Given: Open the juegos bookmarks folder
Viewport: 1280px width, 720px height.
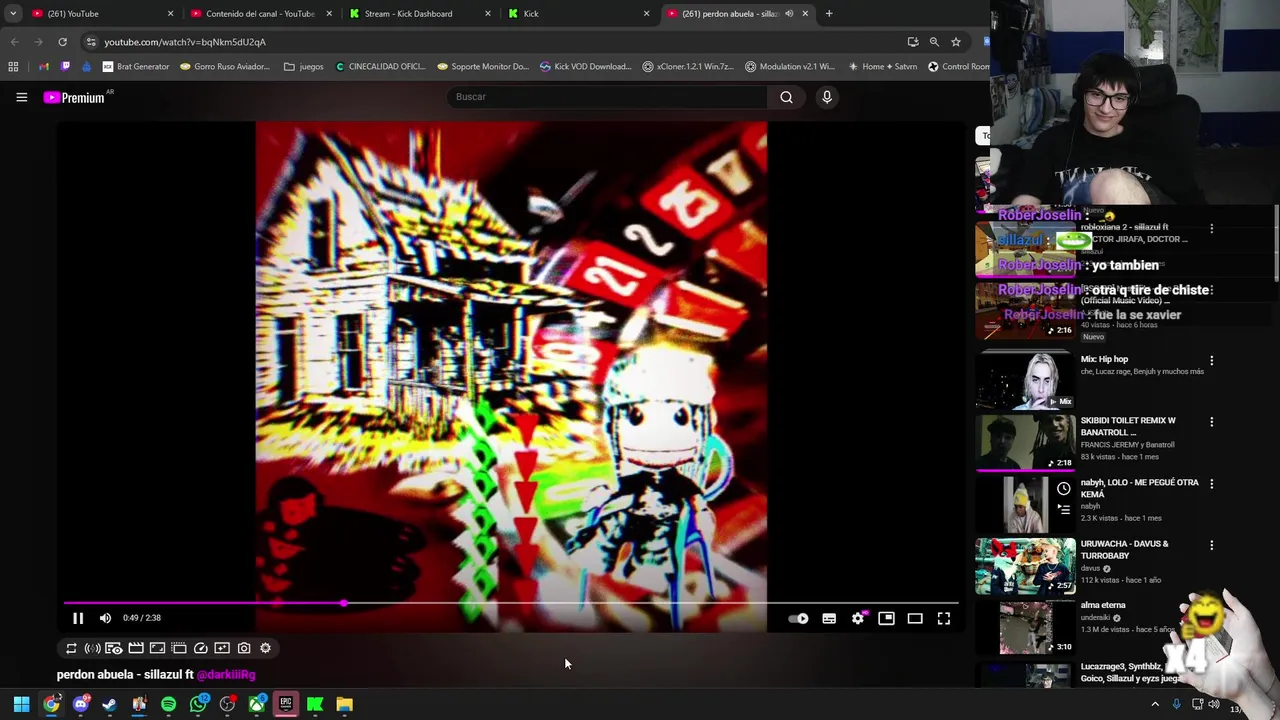Looking at the screenshot, I should pos(304,67).
